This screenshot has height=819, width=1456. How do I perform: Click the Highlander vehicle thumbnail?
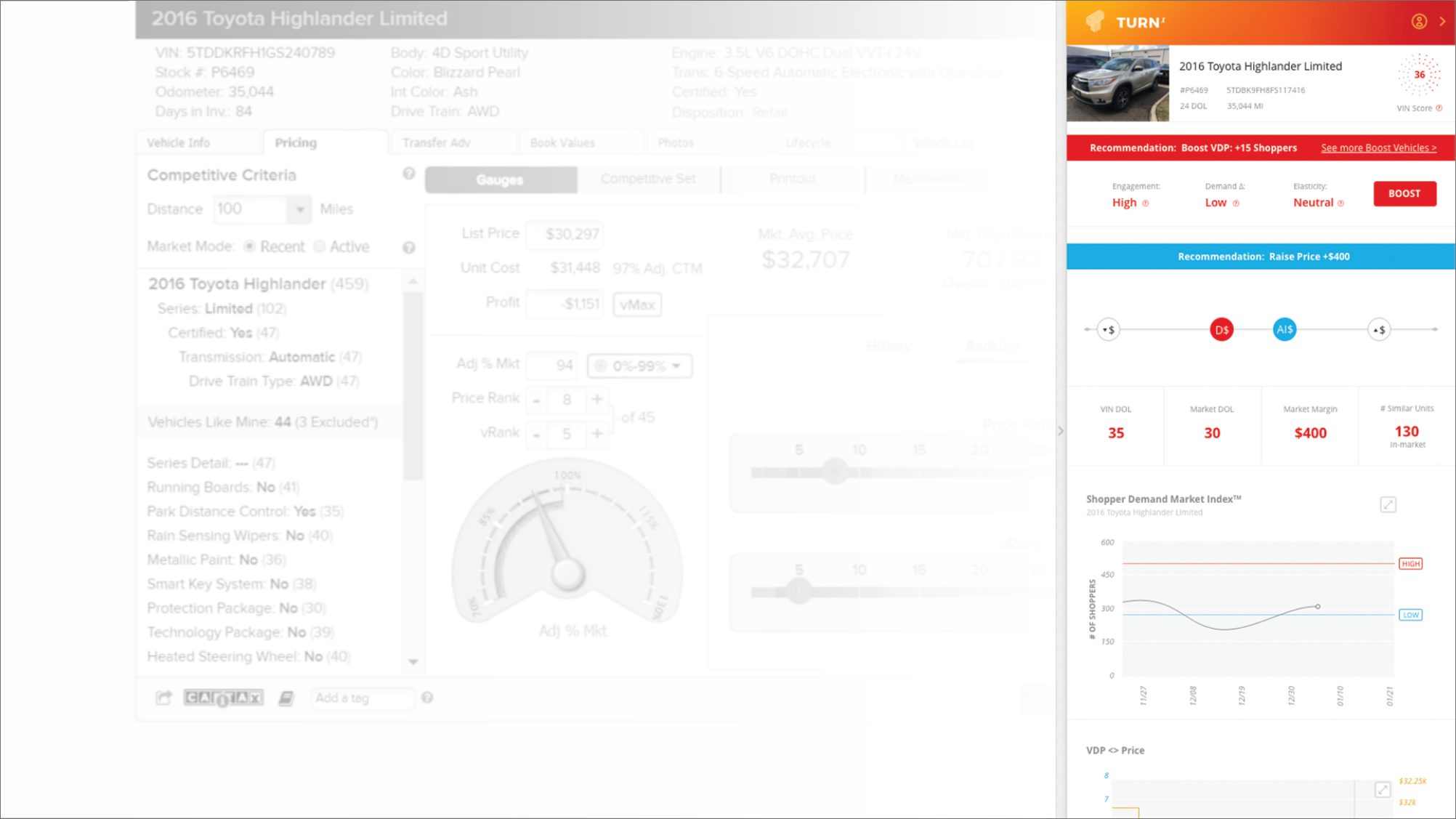(x=1117, y=84)
